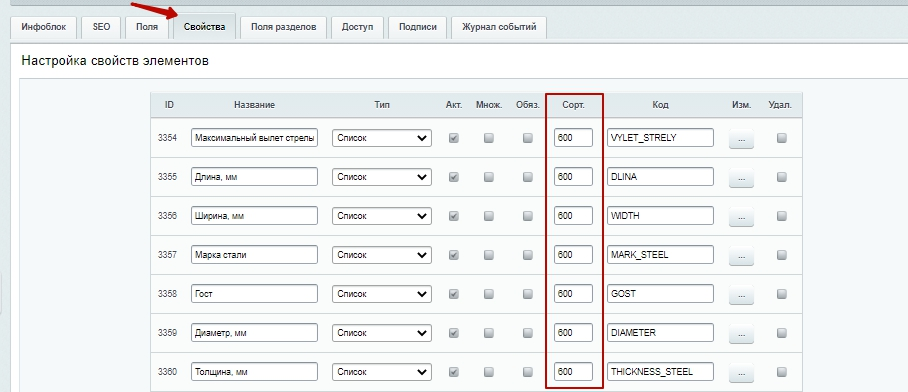Open the SEO tab

pyautogui.click(x=101, y=27)
